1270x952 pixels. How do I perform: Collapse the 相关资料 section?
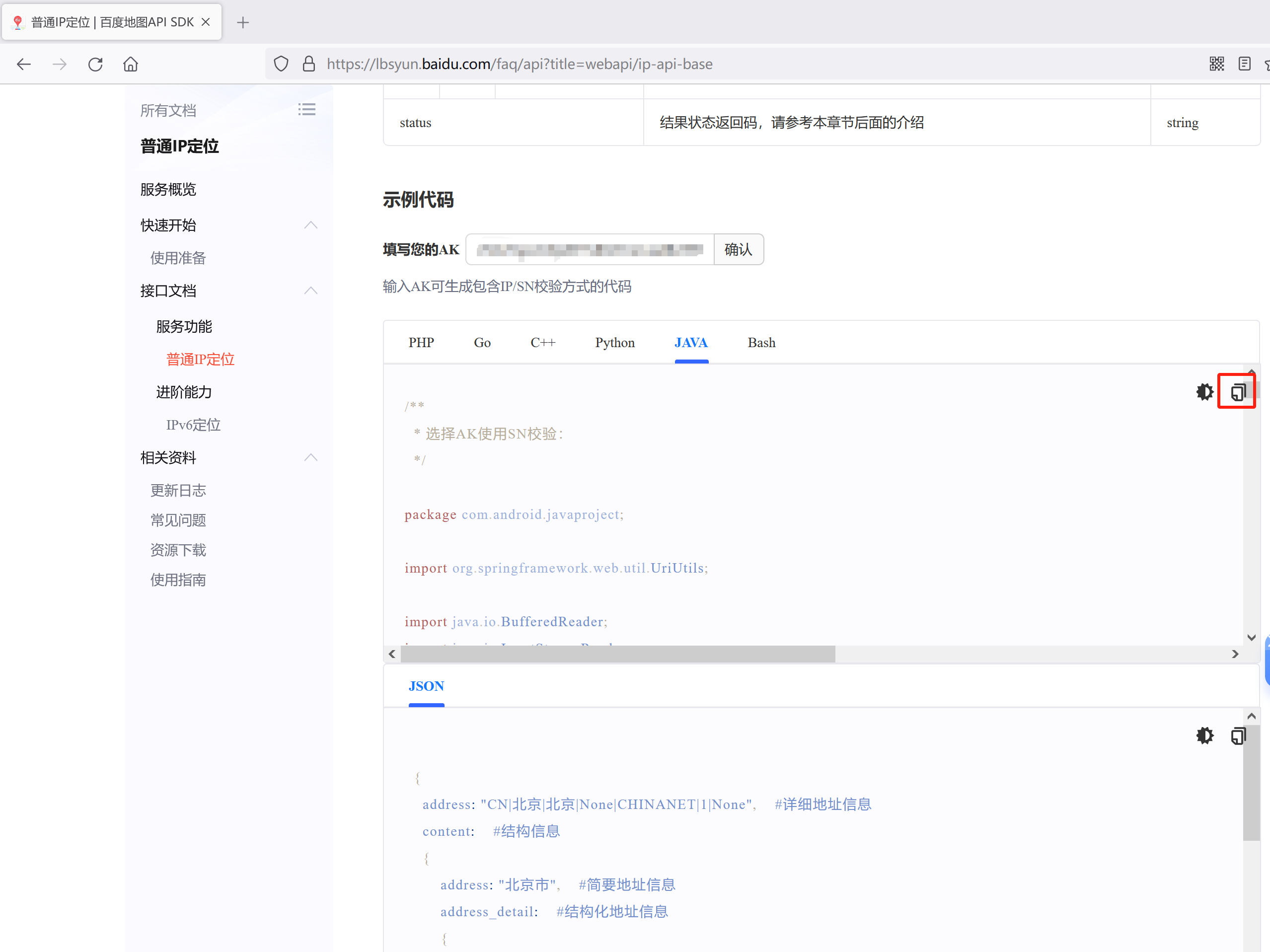pyautogui.click(x=310, y=458)
